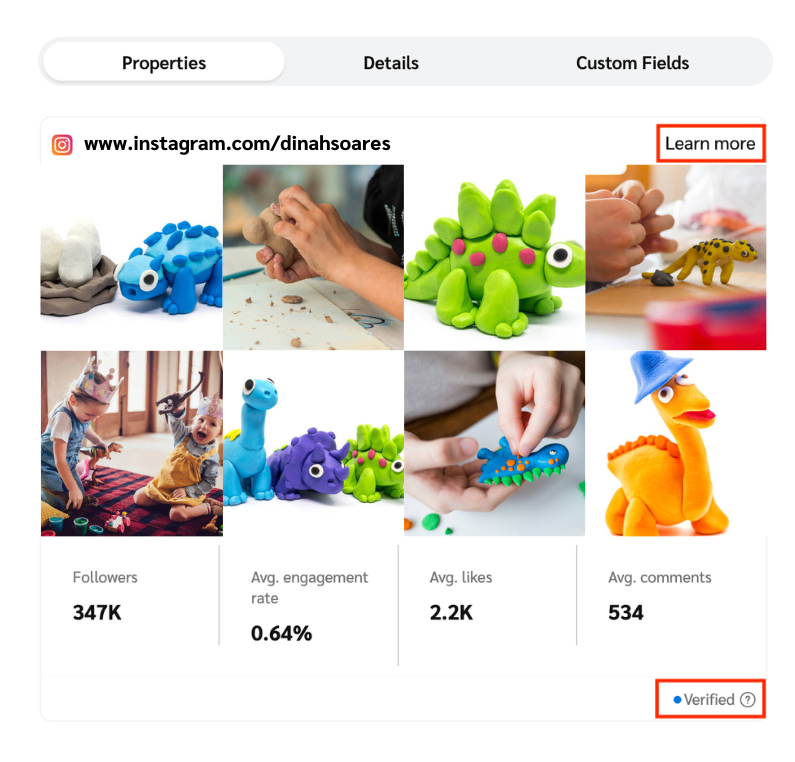The height and width of the screenshot is (762, 795).
Task: Open the hands kneading brown clay photo
Action: (x=313, y=257)
